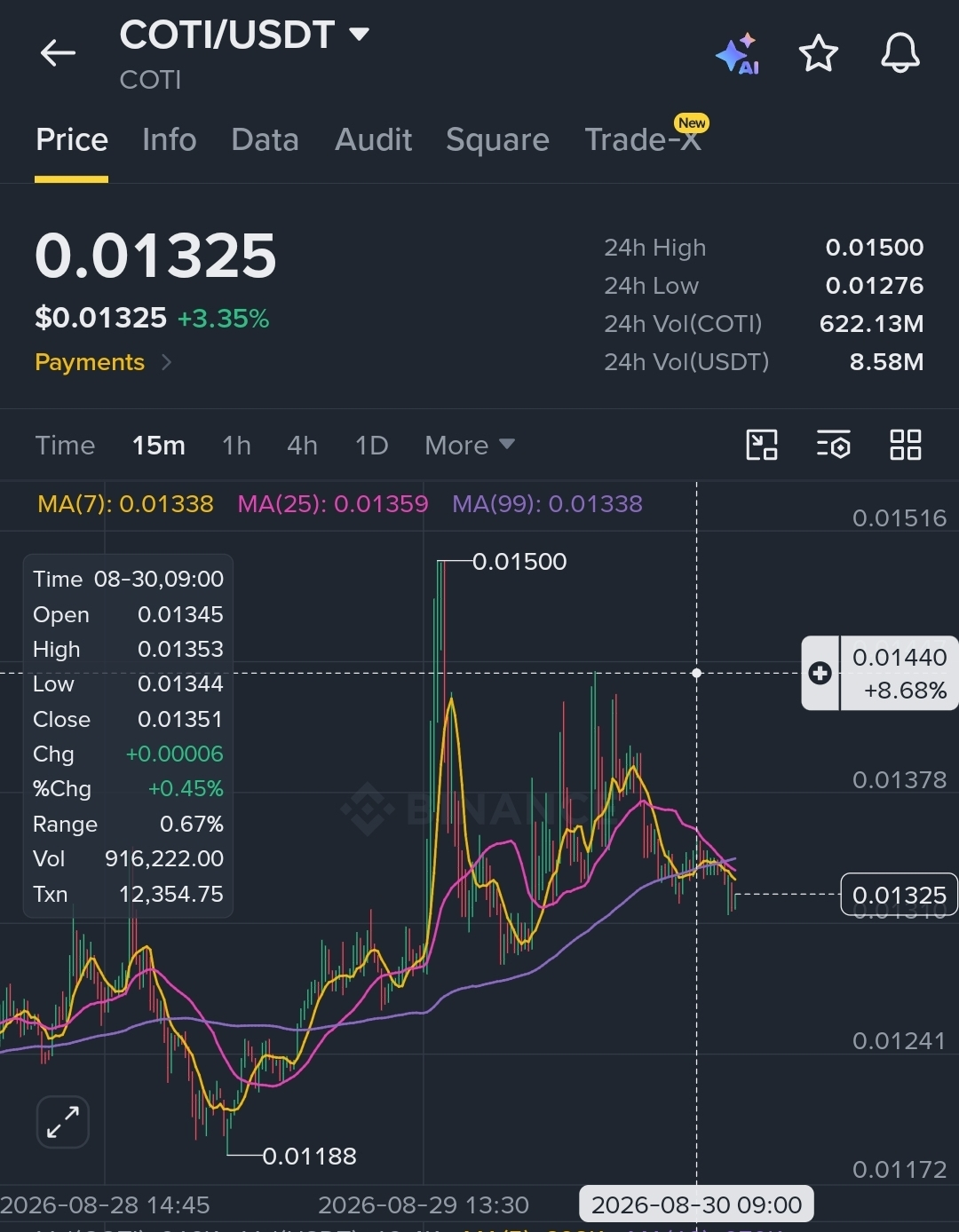The image size is (959, 1232).
Task: Open price alert bell icon
Action: (900, 53)
